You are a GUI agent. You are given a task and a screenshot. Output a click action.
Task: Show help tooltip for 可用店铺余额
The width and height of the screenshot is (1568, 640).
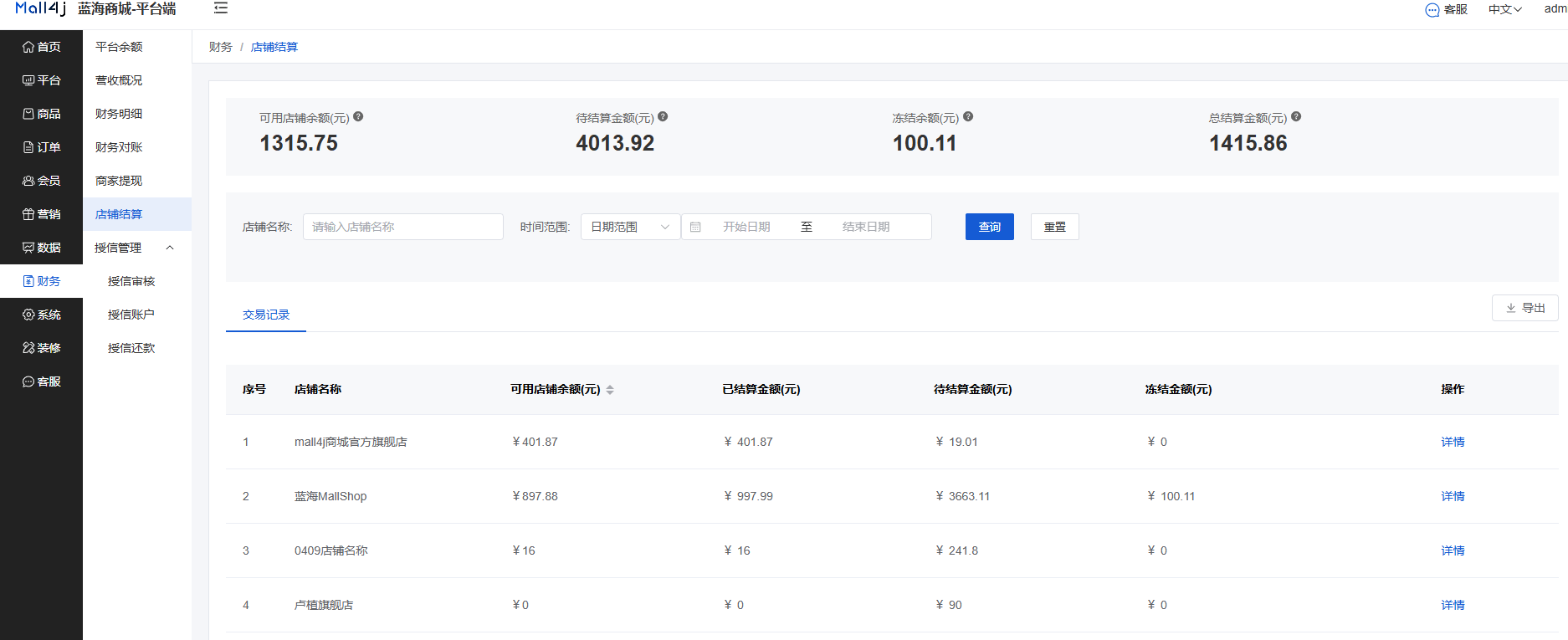coord(358,117)
